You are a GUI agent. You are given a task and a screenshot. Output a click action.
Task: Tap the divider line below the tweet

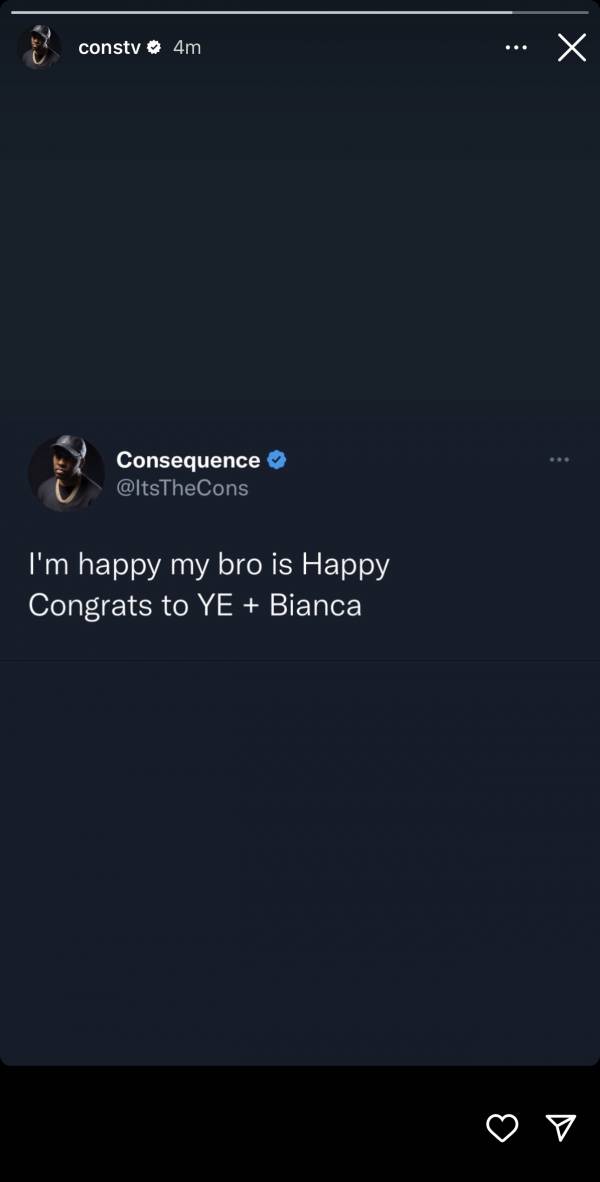pyautogui.click(x=300, y=660)
